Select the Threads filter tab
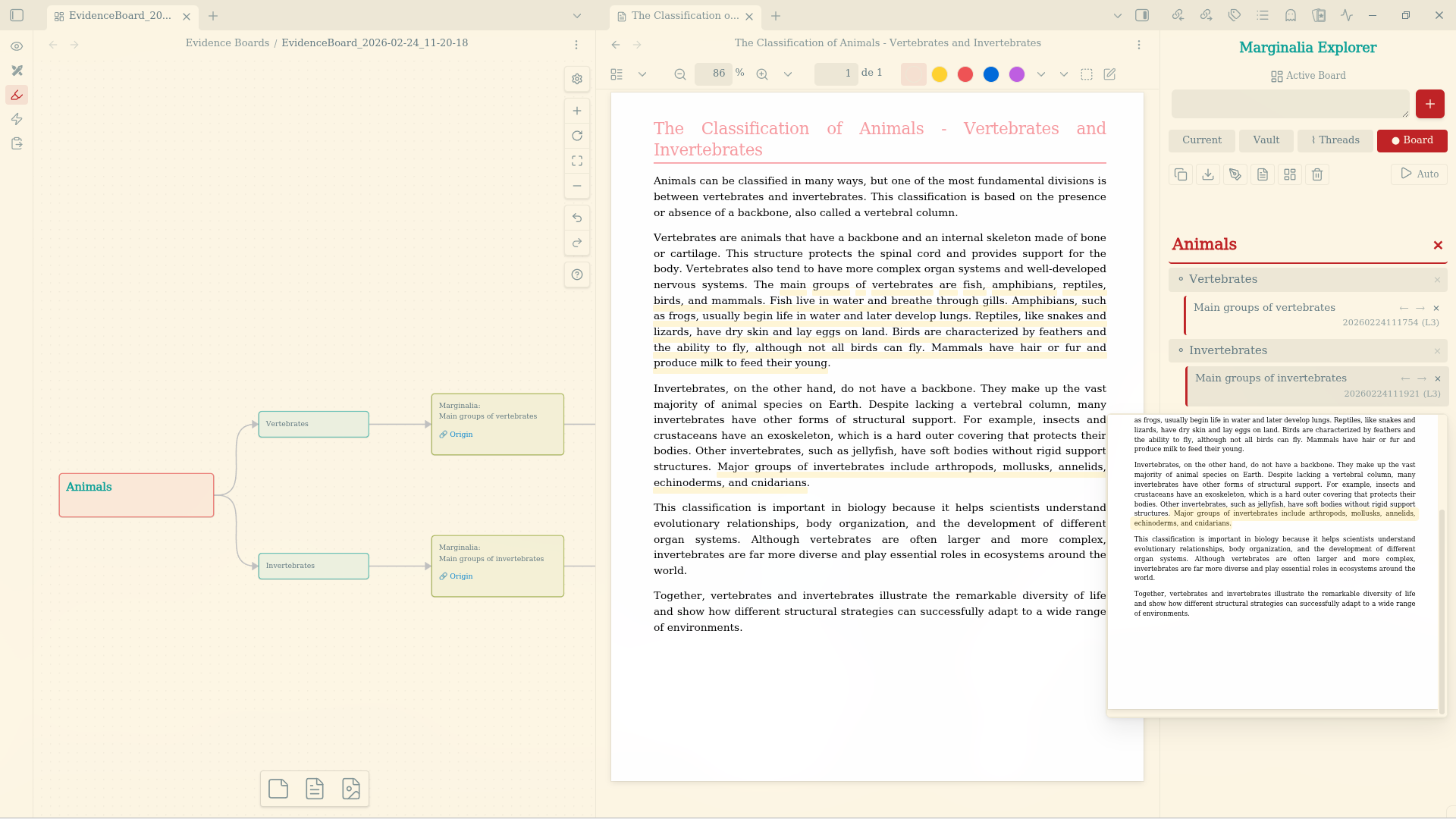 1335,140
